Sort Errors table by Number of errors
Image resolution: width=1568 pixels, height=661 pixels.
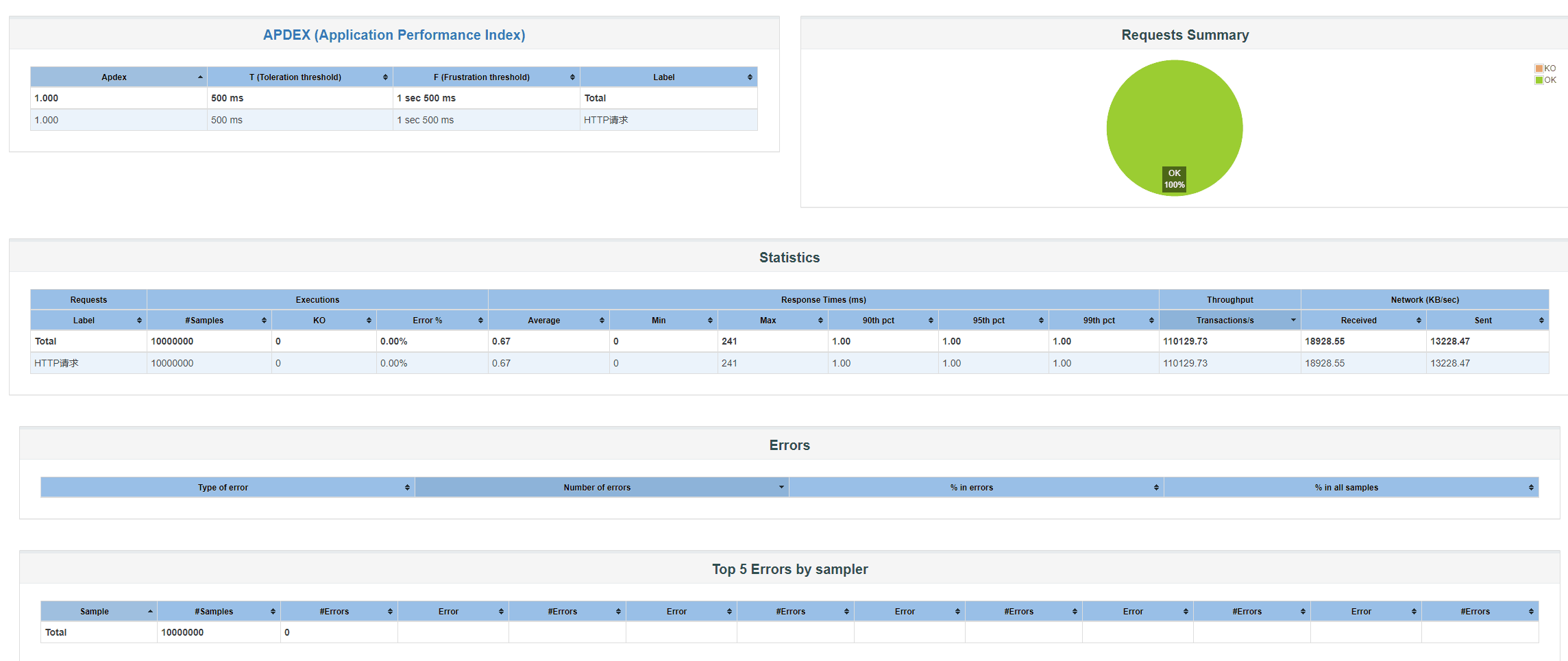pos(602,487)
